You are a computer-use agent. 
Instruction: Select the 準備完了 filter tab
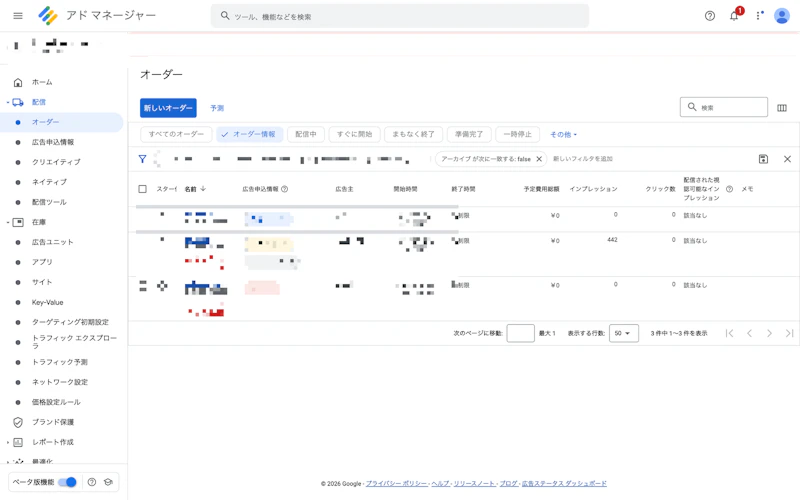(469, 134)
